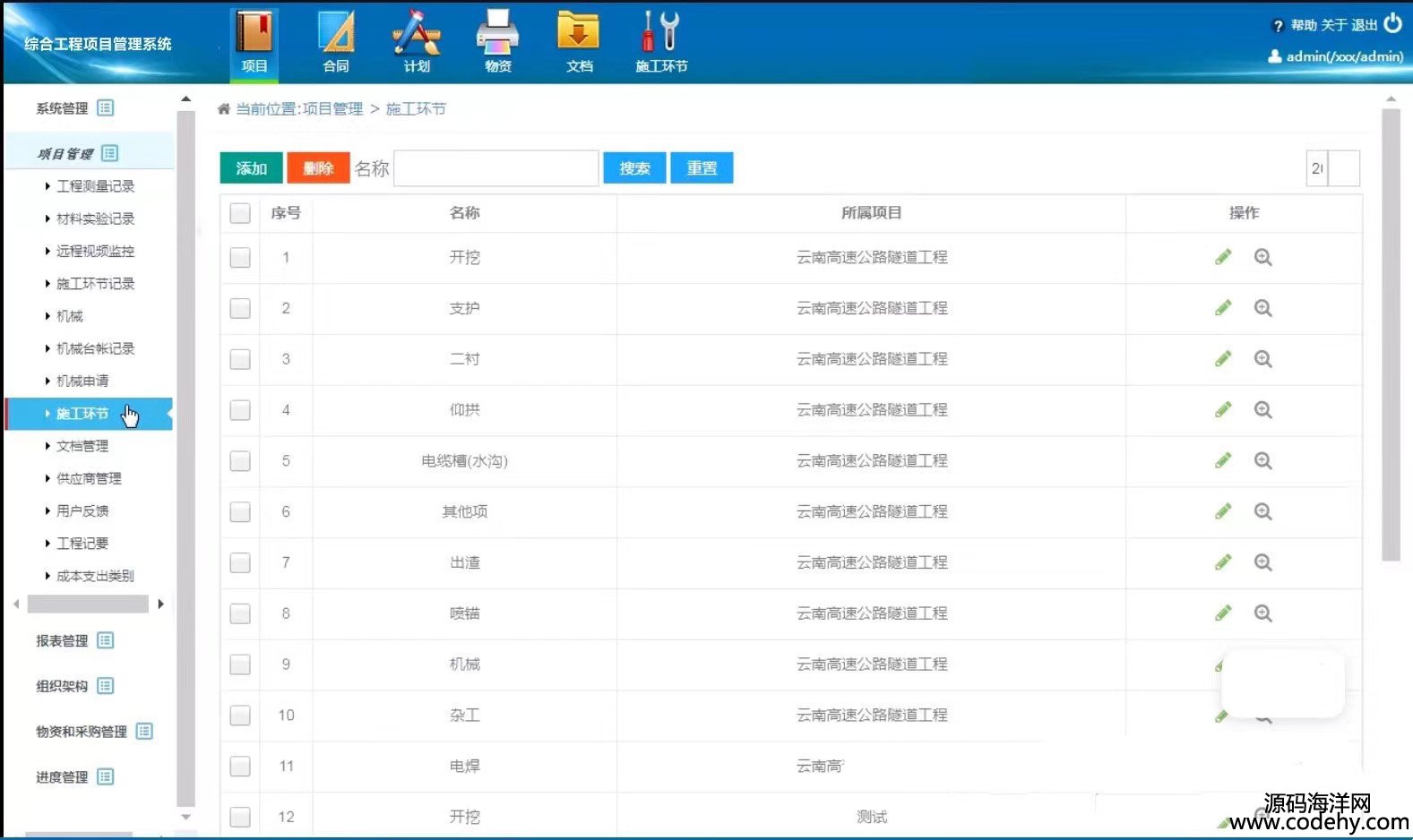Click the magnifier view icon for 二衬 row

1262,359
